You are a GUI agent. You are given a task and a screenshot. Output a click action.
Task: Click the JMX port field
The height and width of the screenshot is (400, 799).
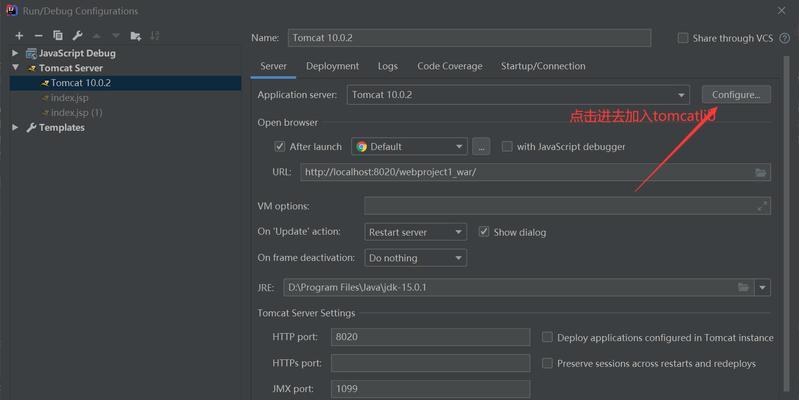point(431,388)
